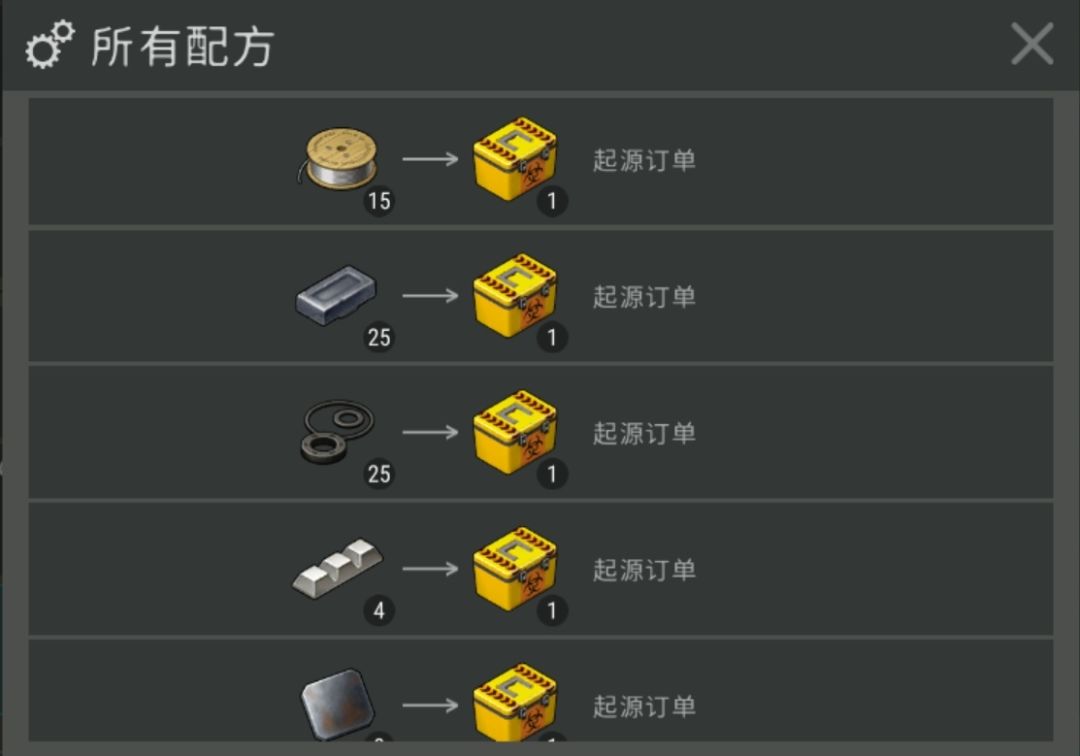Click 起源订单 label in the steel bar row
The width and height of the screenshot is (1080, 756).
click(644, 297)
